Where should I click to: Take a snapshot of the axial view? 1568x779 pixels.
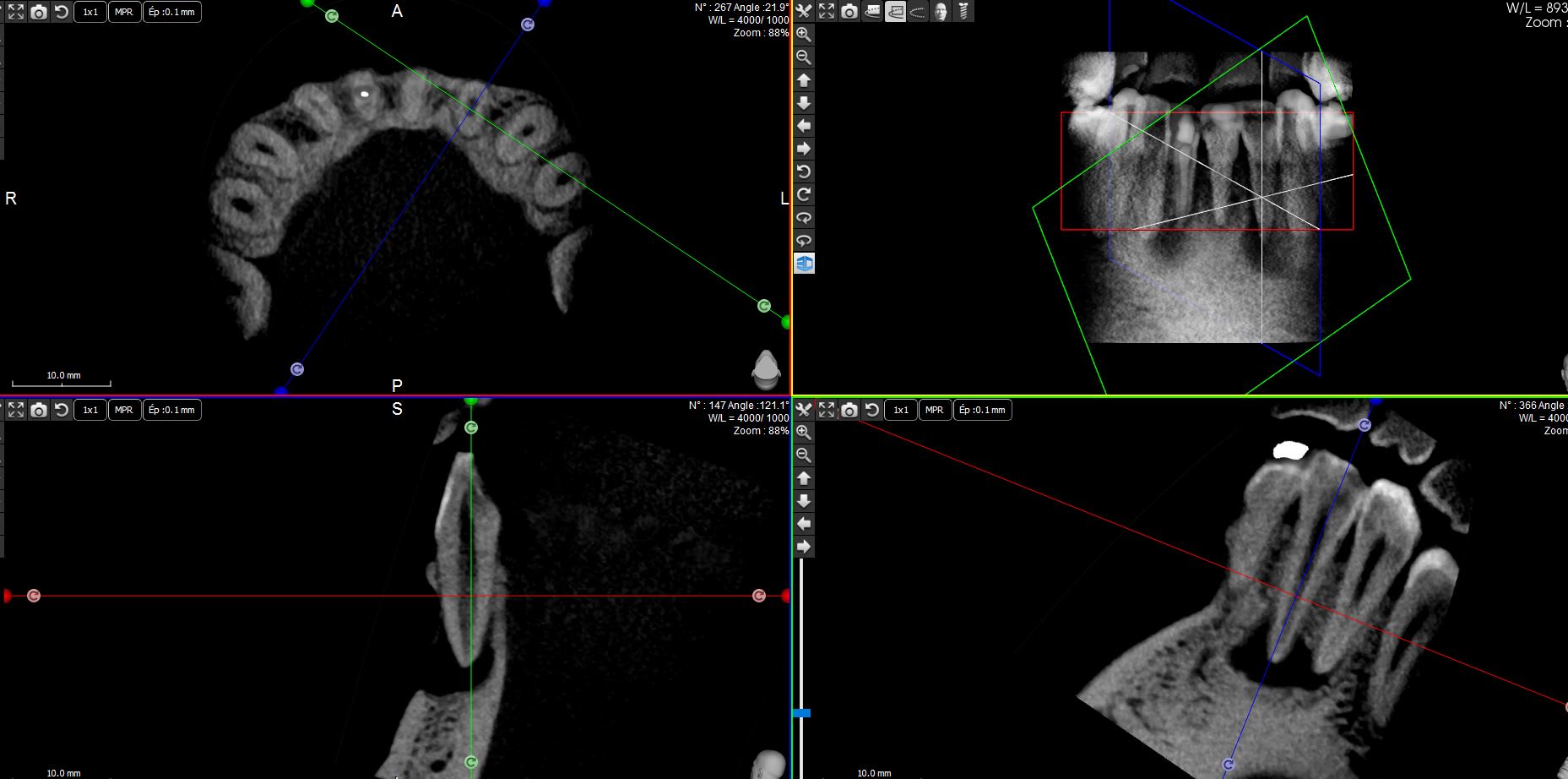[x=39, y=12]
